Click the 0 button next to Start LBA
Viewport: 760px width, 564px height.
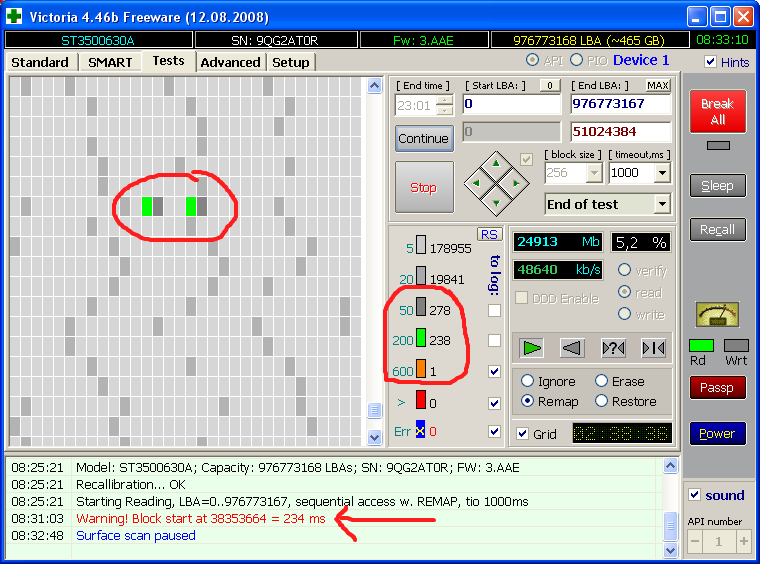pyautogui.click(x=550, y=86)
